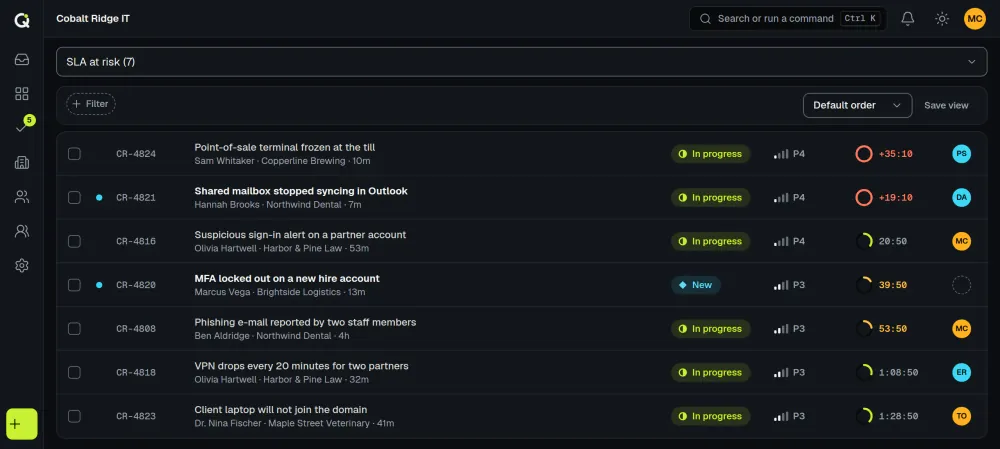Open tasks icon with badge 5

pyautogui.click(x=22, y=128)
